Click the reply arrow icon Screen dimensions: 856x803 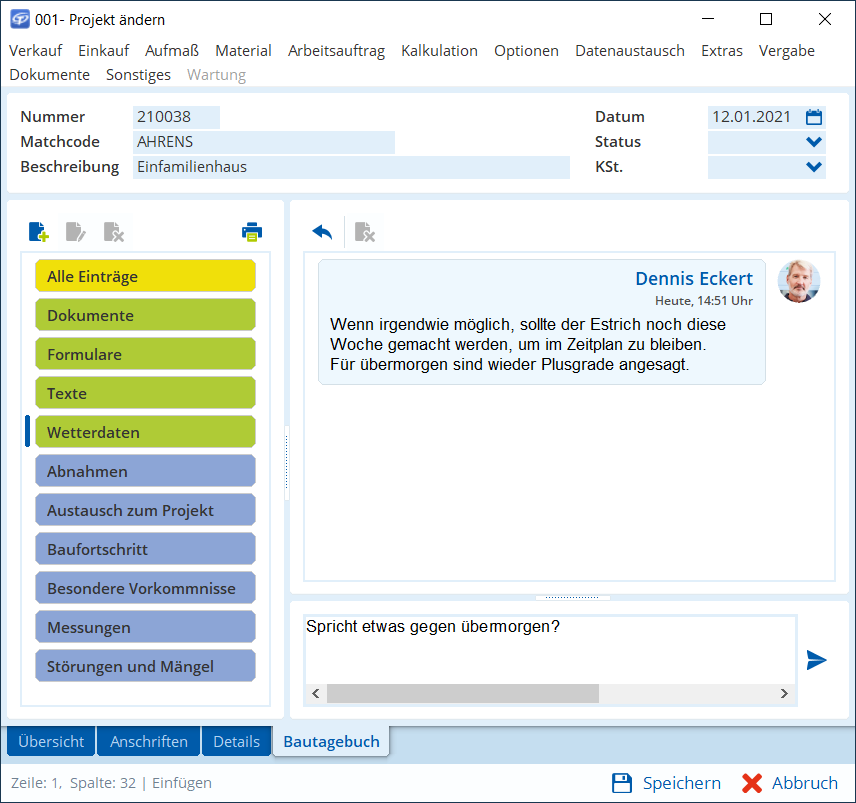322,232
